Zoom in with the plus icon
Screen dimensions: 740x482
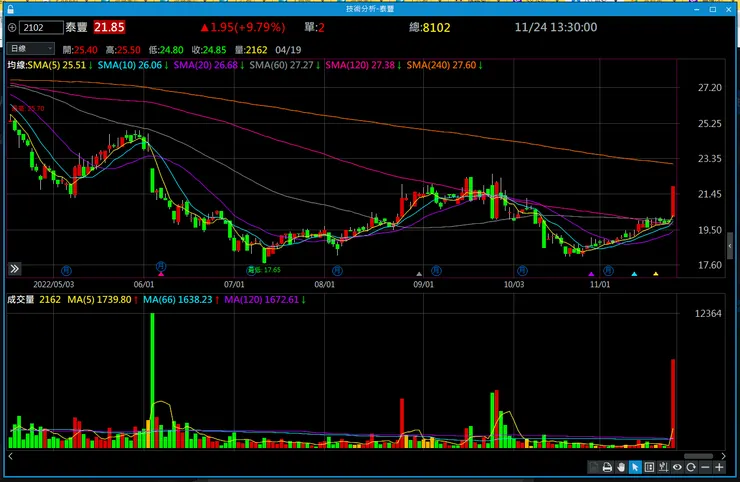click(x=719, y=467)
